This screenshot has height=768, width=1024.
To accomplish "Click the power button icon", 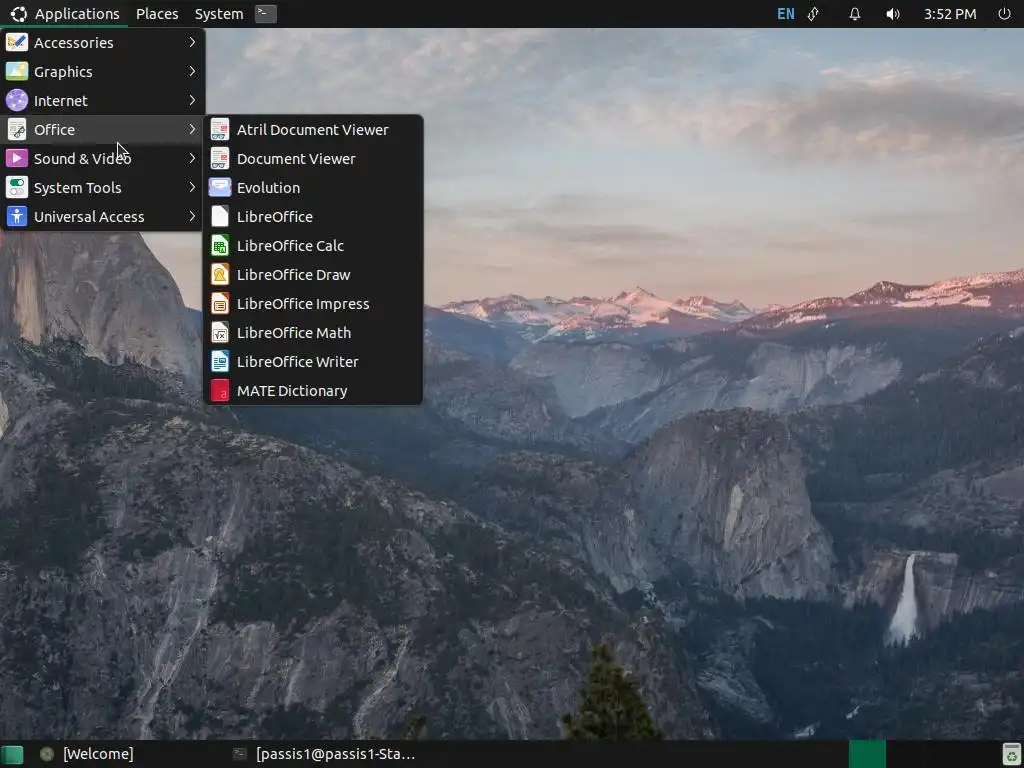I will 1004,14.
